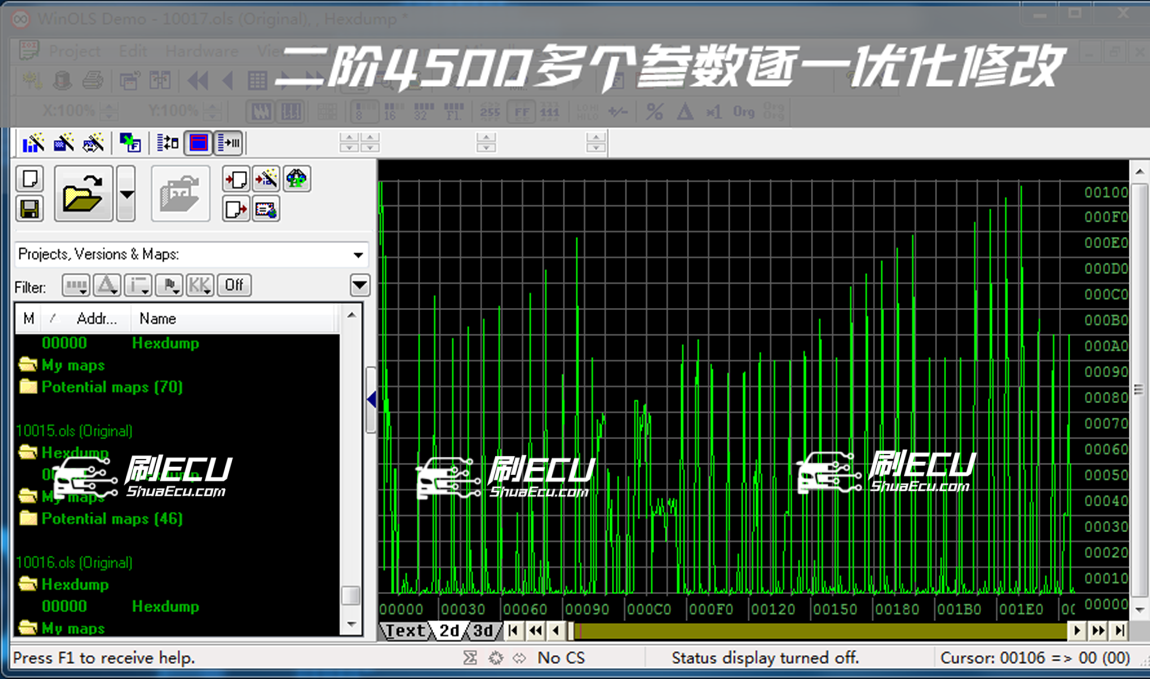Click the large open project folder icon
Screen dimensions: 1150x679
82,194
